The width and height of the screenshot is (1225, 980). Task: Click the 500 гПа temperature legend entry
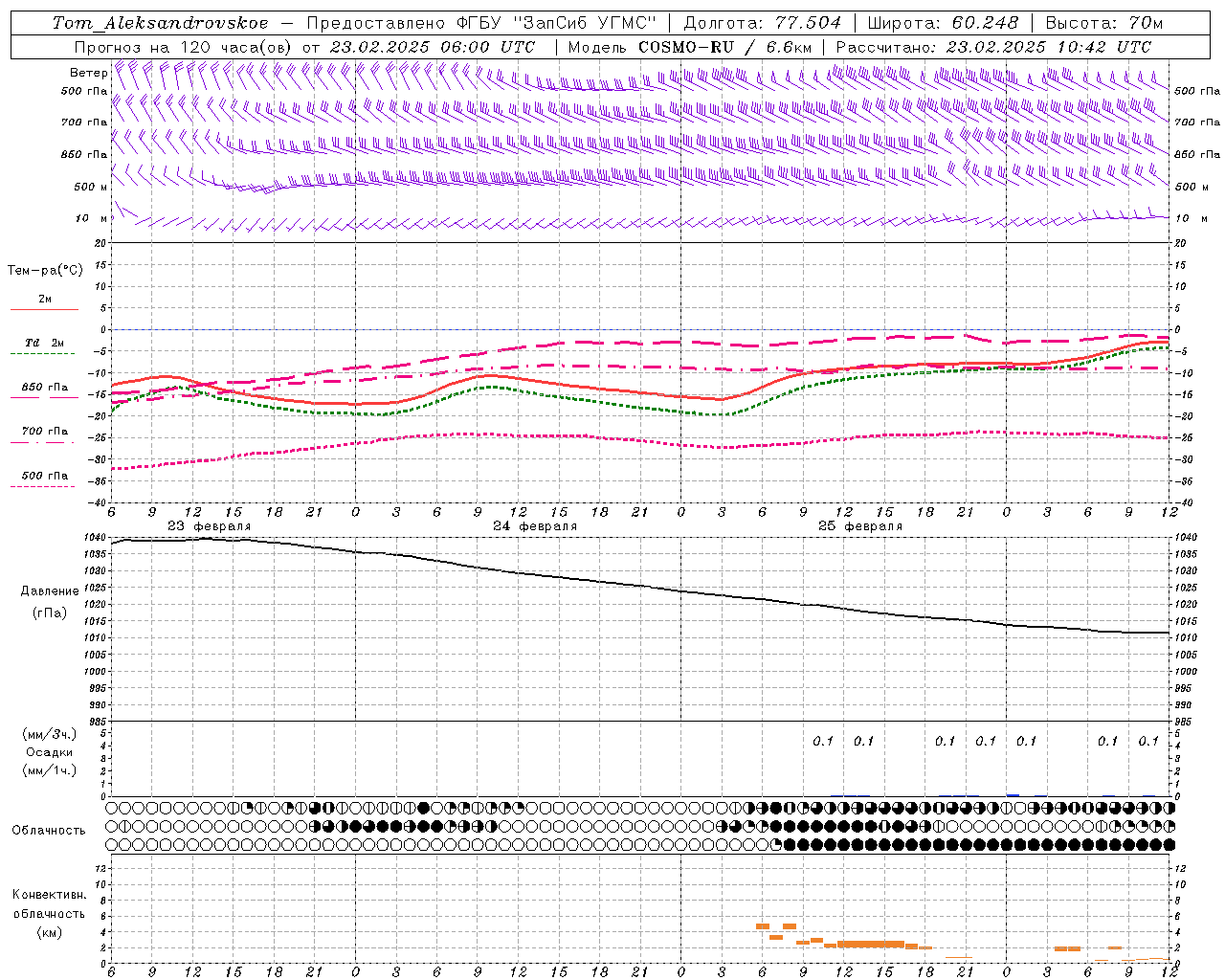point(45,476)
